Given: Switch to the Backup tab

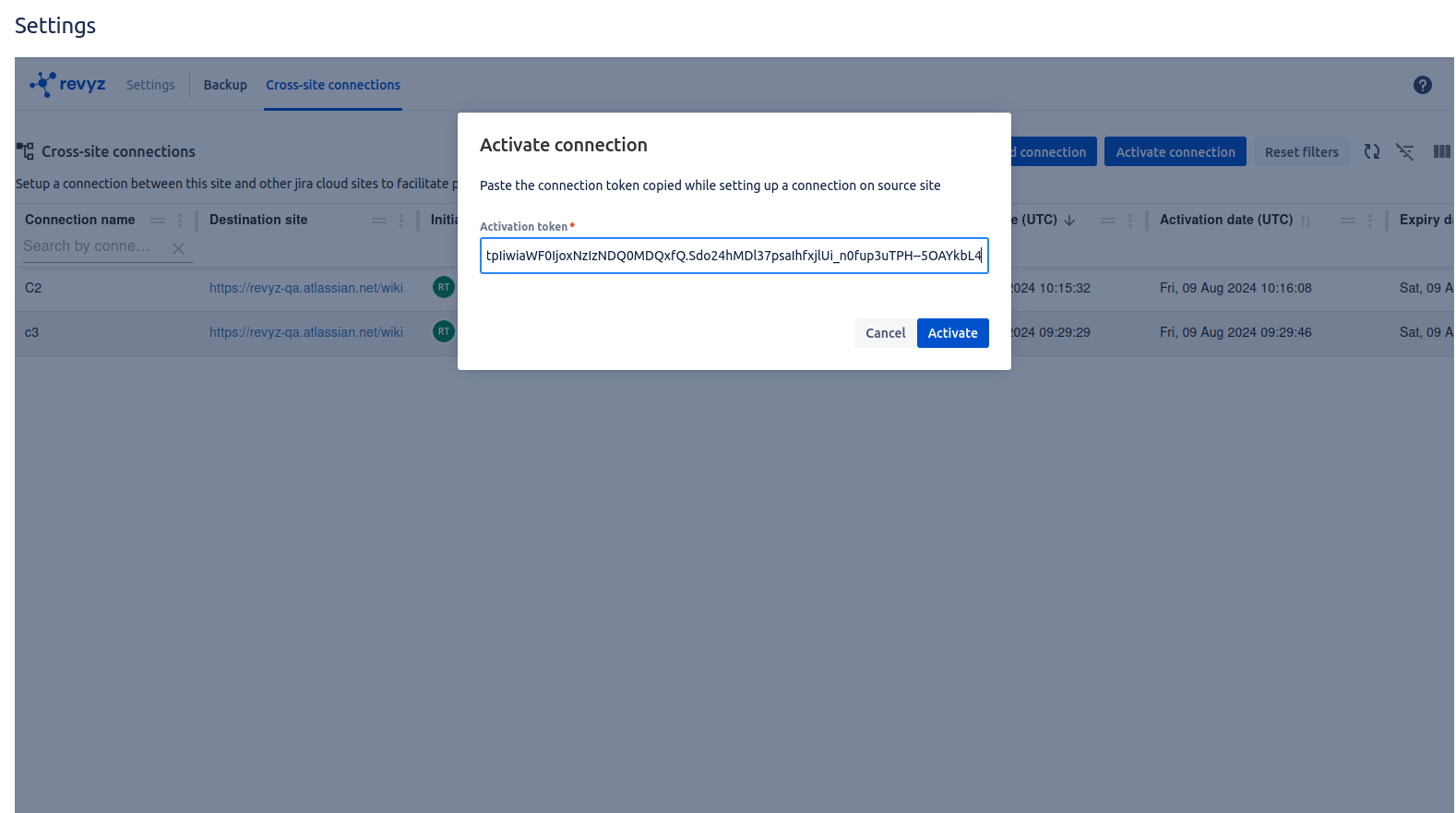Looking at the screenshot, I should pos(225,85).
